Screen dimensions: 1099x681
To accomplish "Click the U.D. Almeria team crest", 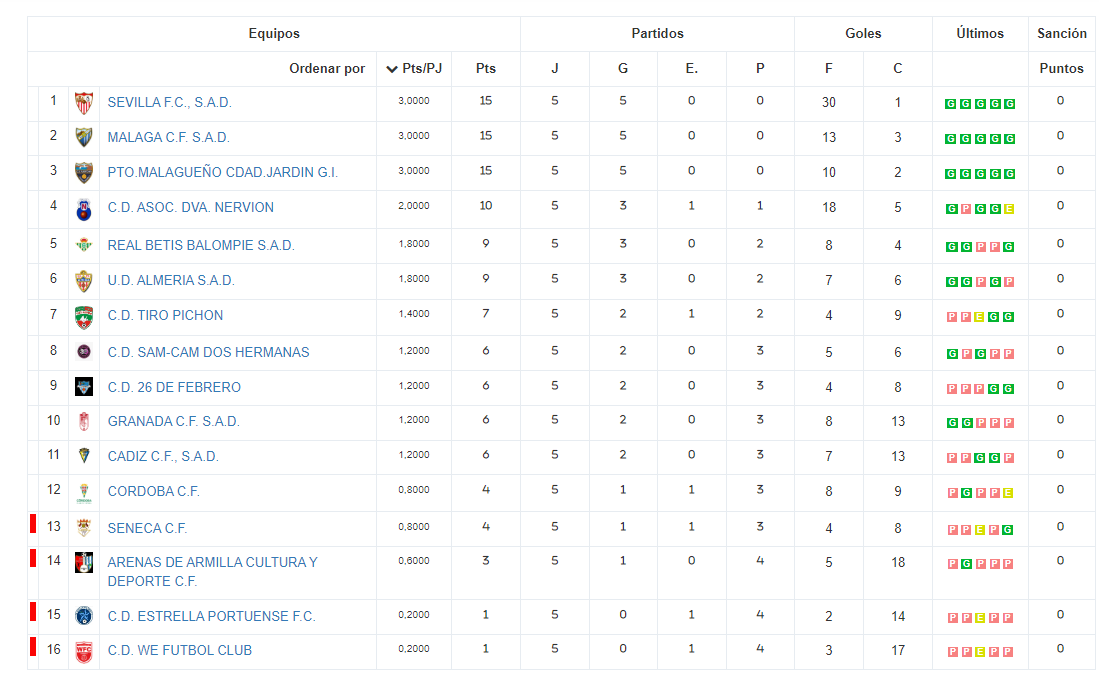I will (83, 281).
